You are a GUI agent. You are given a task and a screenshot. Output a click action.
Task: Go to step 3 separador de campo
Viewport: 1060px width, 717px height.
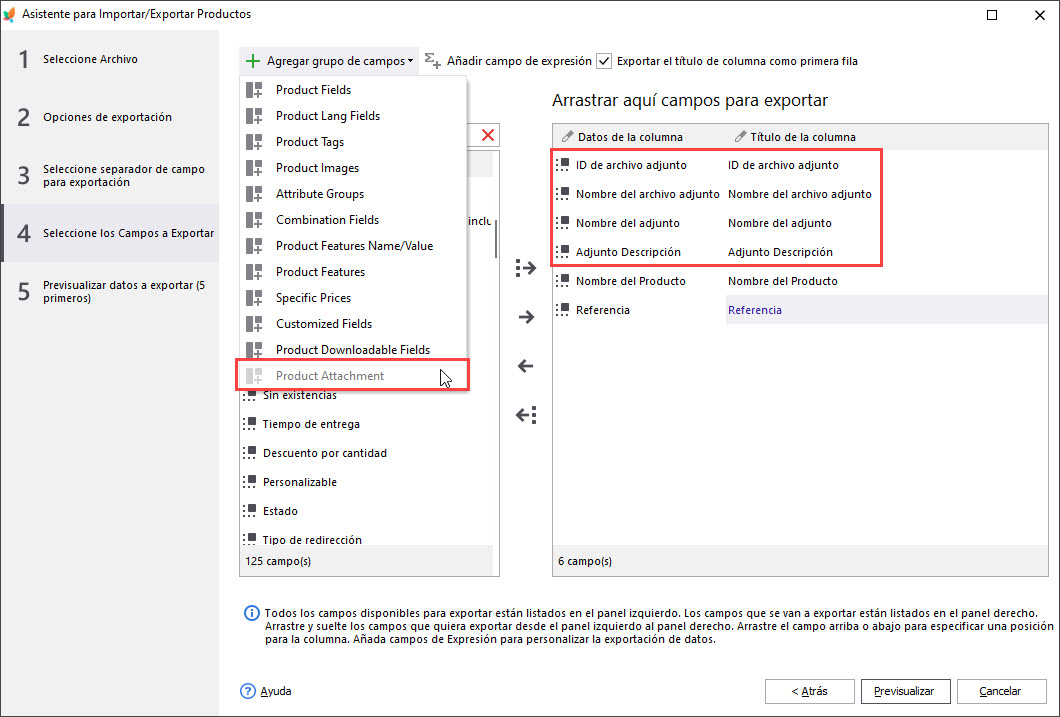[110, 176]
